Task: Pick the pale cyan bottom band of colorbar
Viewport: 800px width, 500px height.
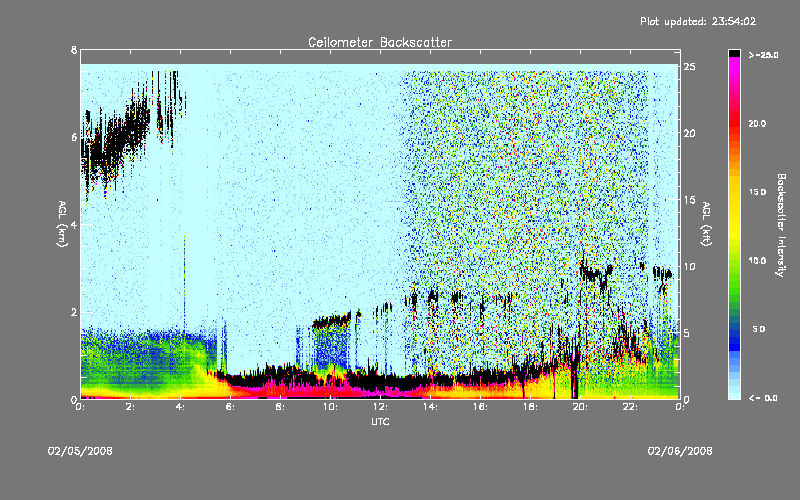Action: tap(734, 396)
